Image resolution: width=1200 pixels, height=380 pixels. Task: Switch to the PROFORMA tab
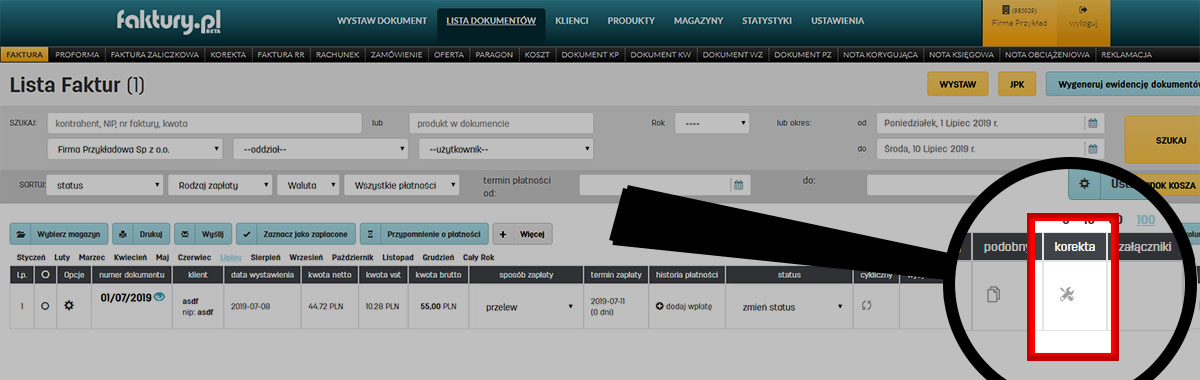tap(77, 54)
